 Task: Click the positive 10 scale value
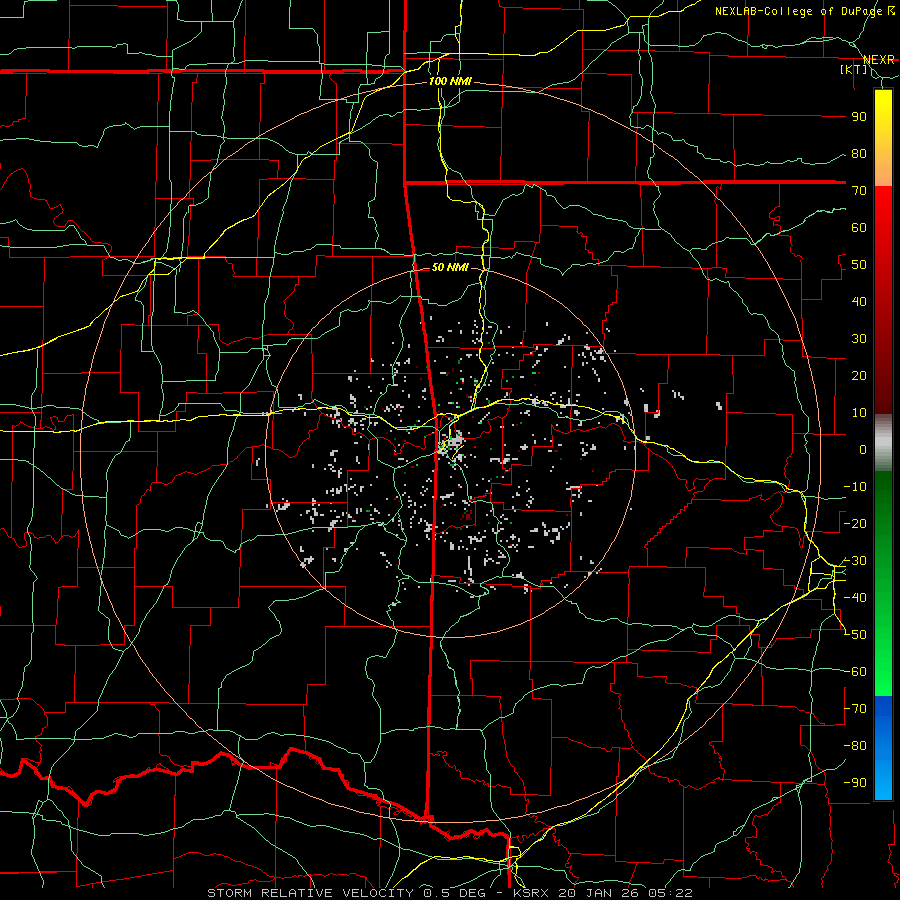click(x=859, y=413)
